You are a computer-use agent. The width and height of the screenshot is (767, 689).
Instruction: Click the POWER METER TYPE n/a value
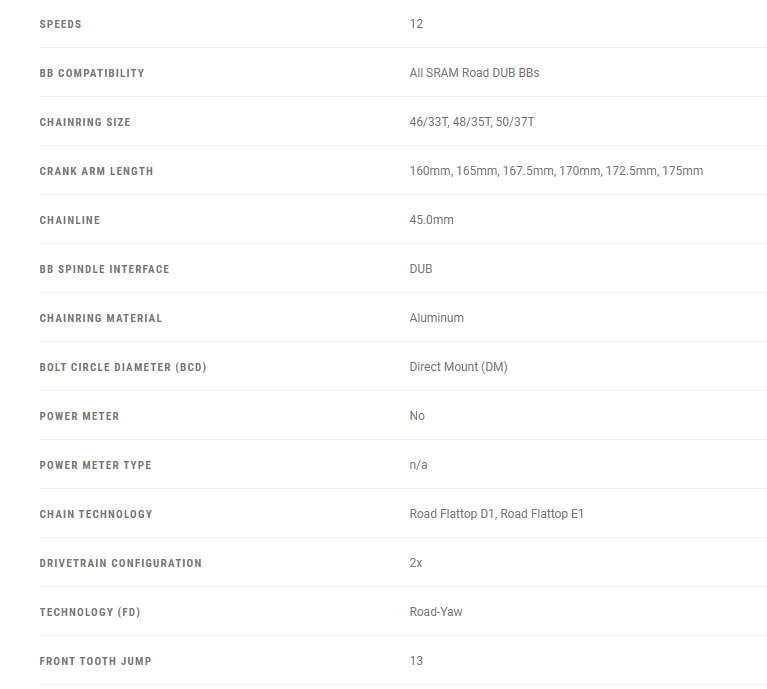coord(418,465)
